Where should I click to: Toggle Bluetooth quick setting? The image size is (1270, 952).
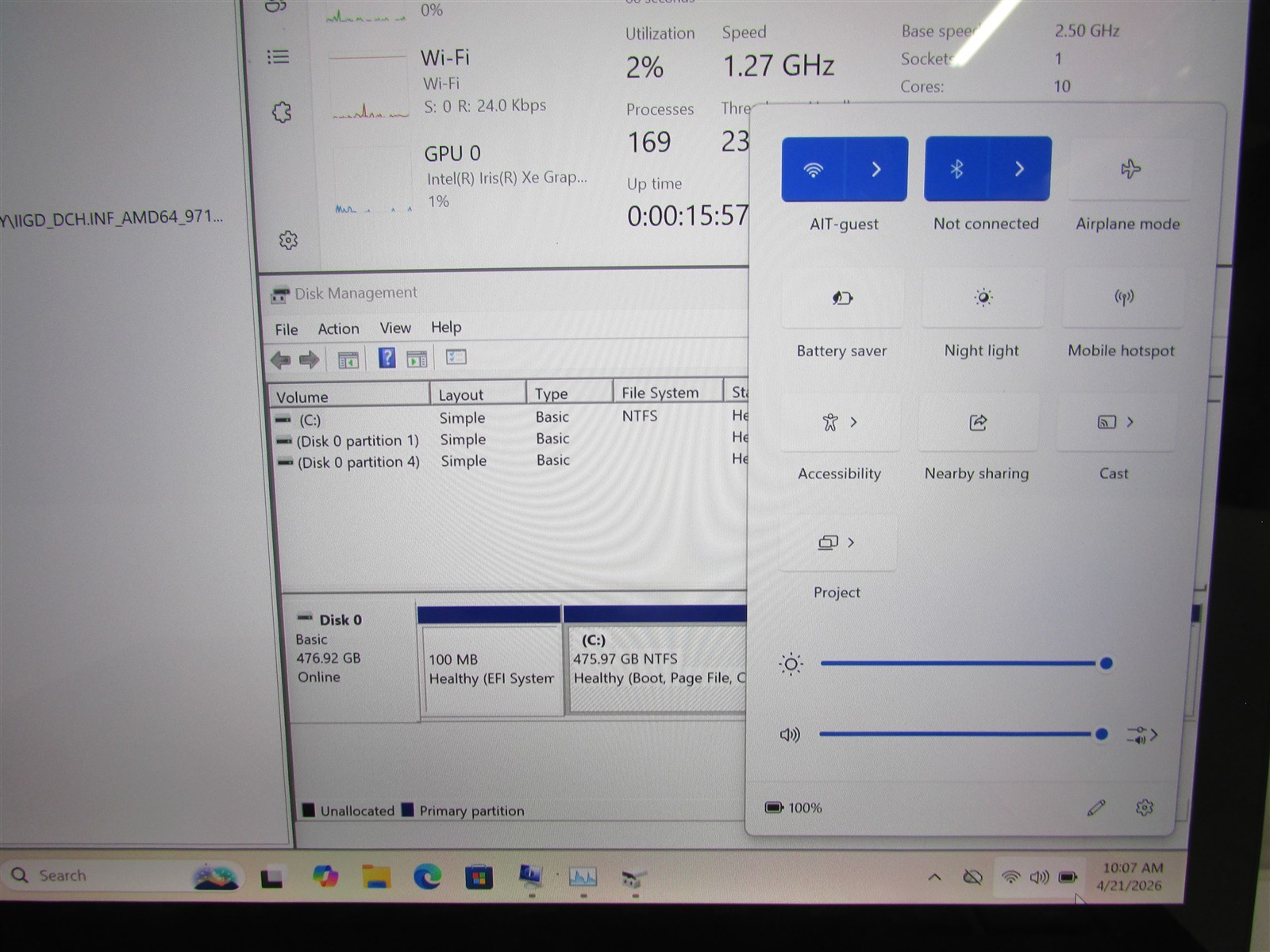956,169
